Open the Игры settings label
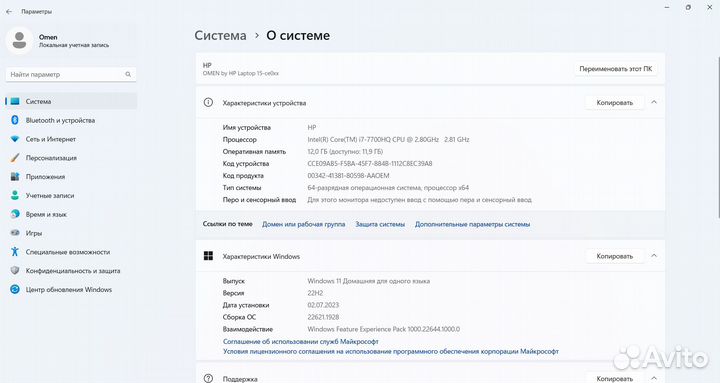The image size is (720, 383). coord(34,233)
